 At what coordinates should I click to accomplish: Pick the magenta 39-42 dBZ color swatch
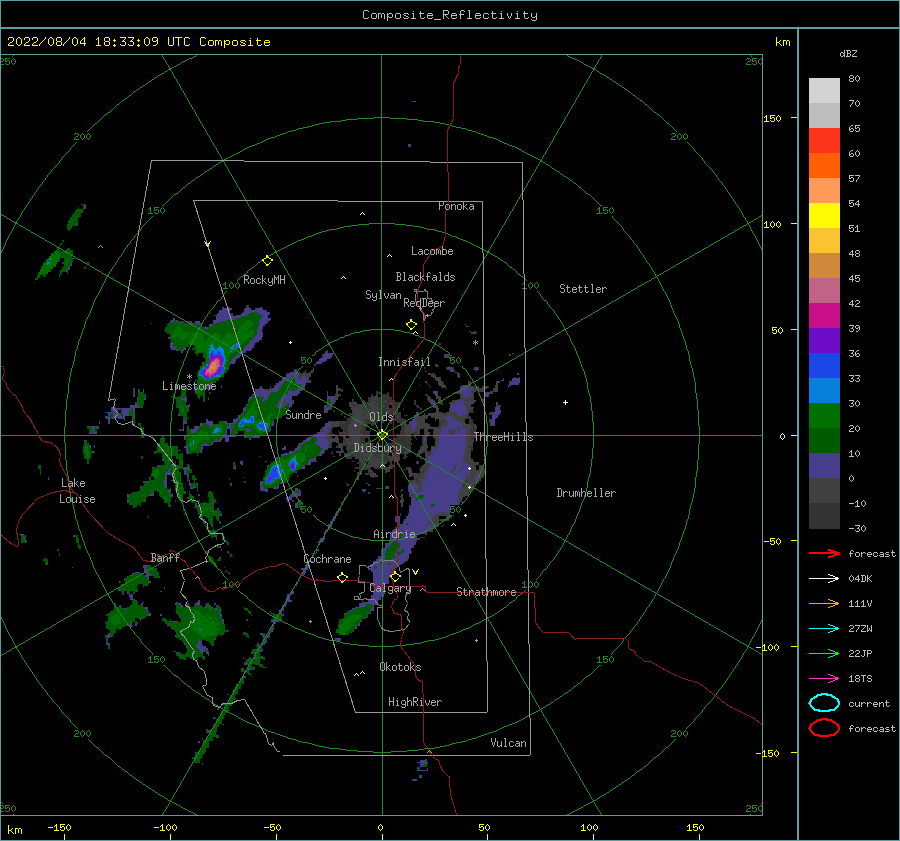pyautogui.click(x=824, y=316)
